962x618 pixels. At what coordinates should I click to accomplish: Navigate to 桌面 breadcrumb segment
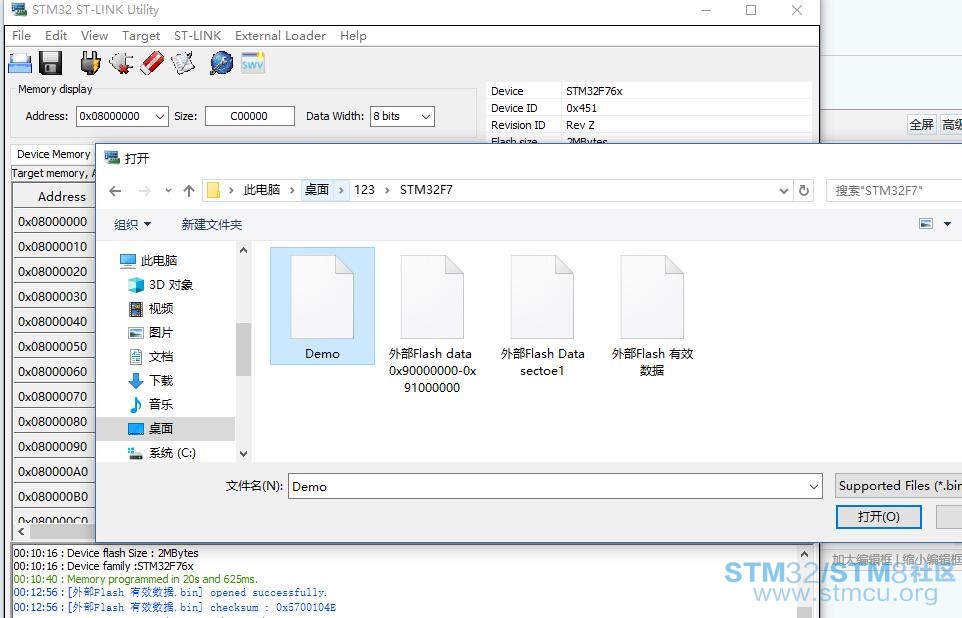[317, 190]
